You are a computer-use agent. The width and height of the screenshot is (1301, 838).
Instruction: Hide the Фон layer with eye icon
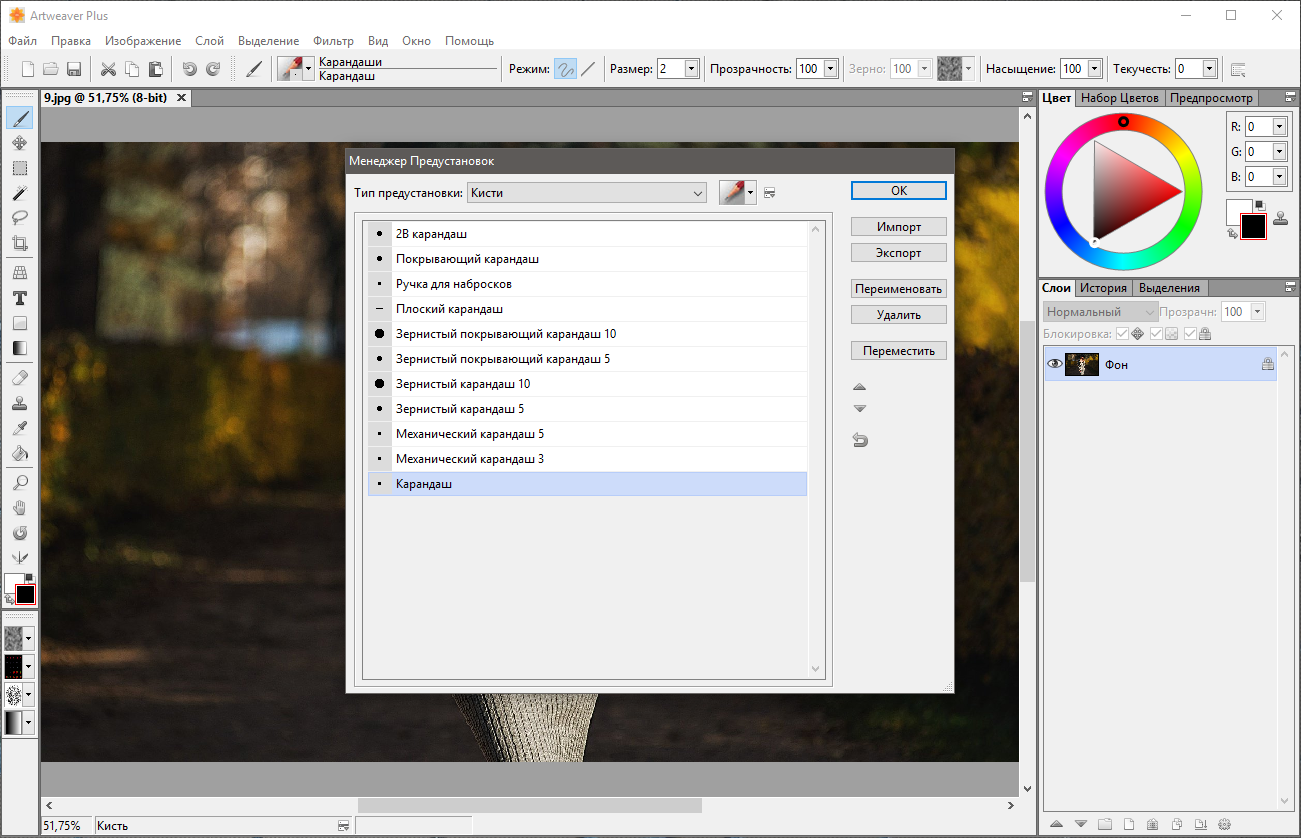coord(1054,365)
